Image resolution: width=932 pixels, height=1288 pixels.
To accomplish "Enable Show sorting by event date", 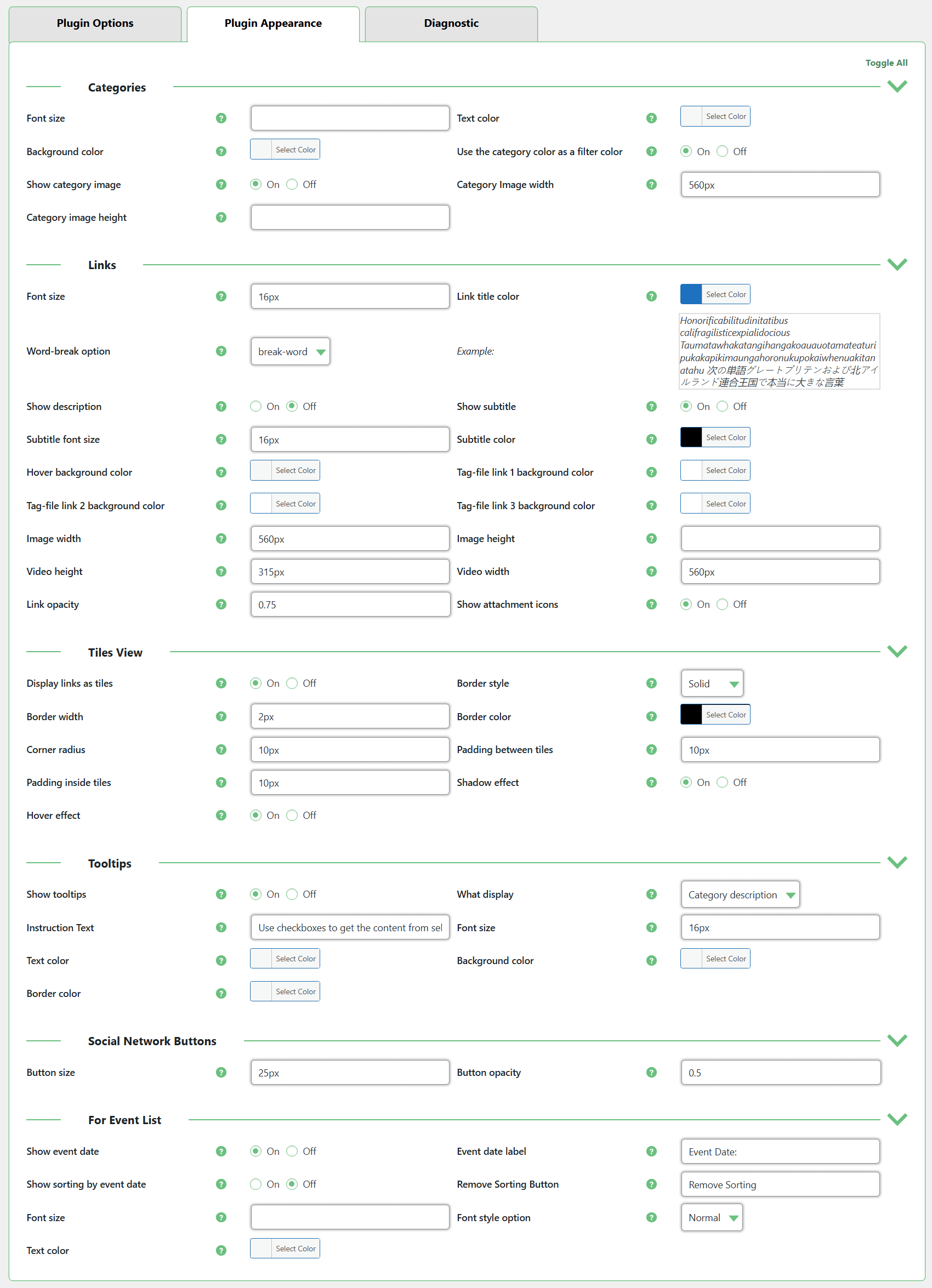I will 255,1184.
